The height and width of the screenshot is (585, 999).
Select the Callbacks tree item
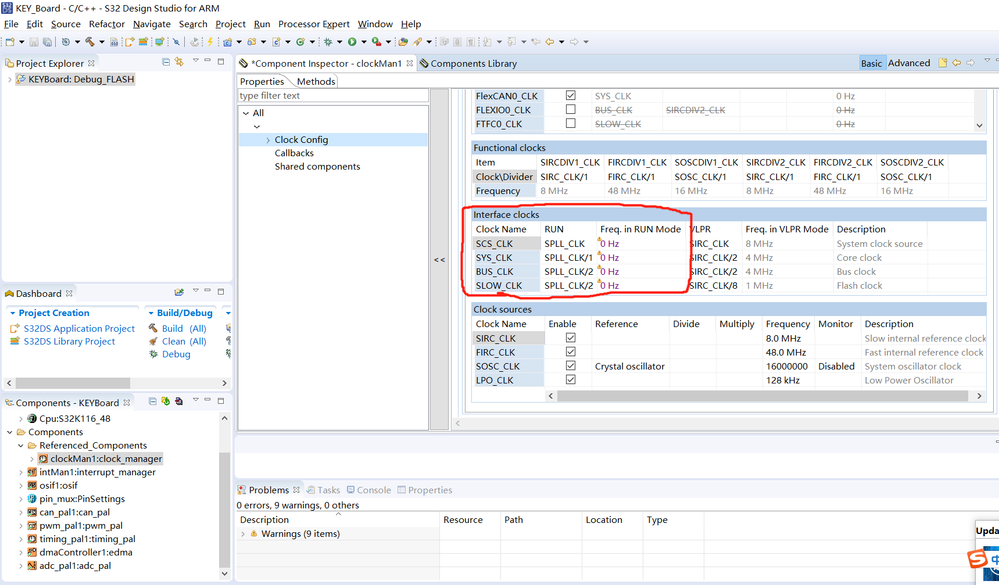[294, 153]
